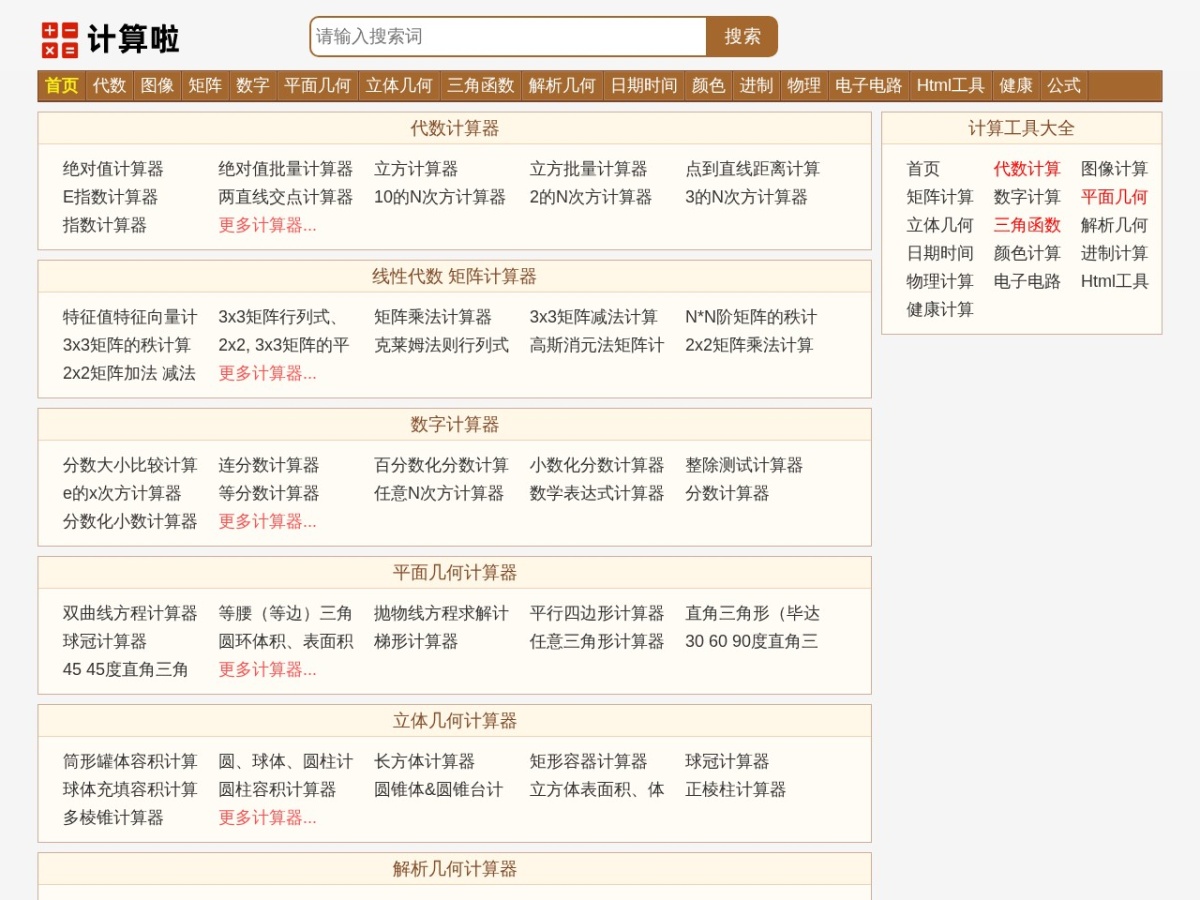Open 绝对值批量计算器 link
The width and height of the screenshot is (1200, 900).
pyautogui.click(x=286, y=169)
